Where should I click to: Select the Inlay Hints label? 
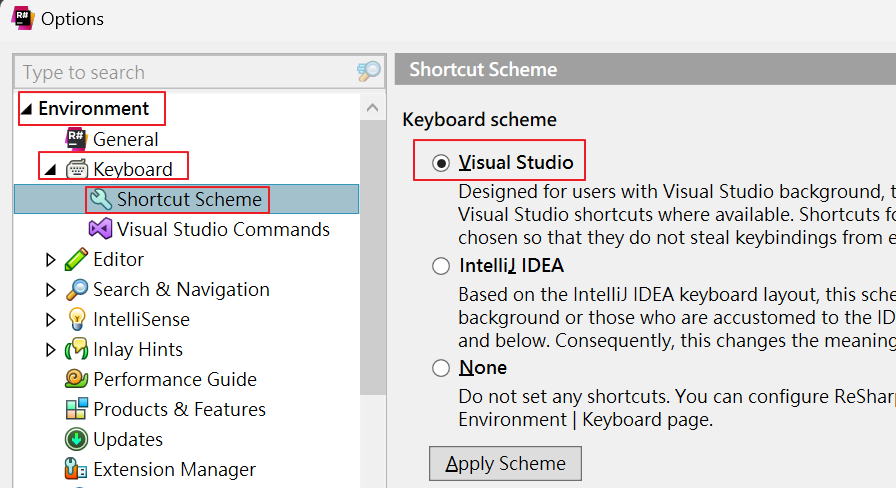point(138,349)
